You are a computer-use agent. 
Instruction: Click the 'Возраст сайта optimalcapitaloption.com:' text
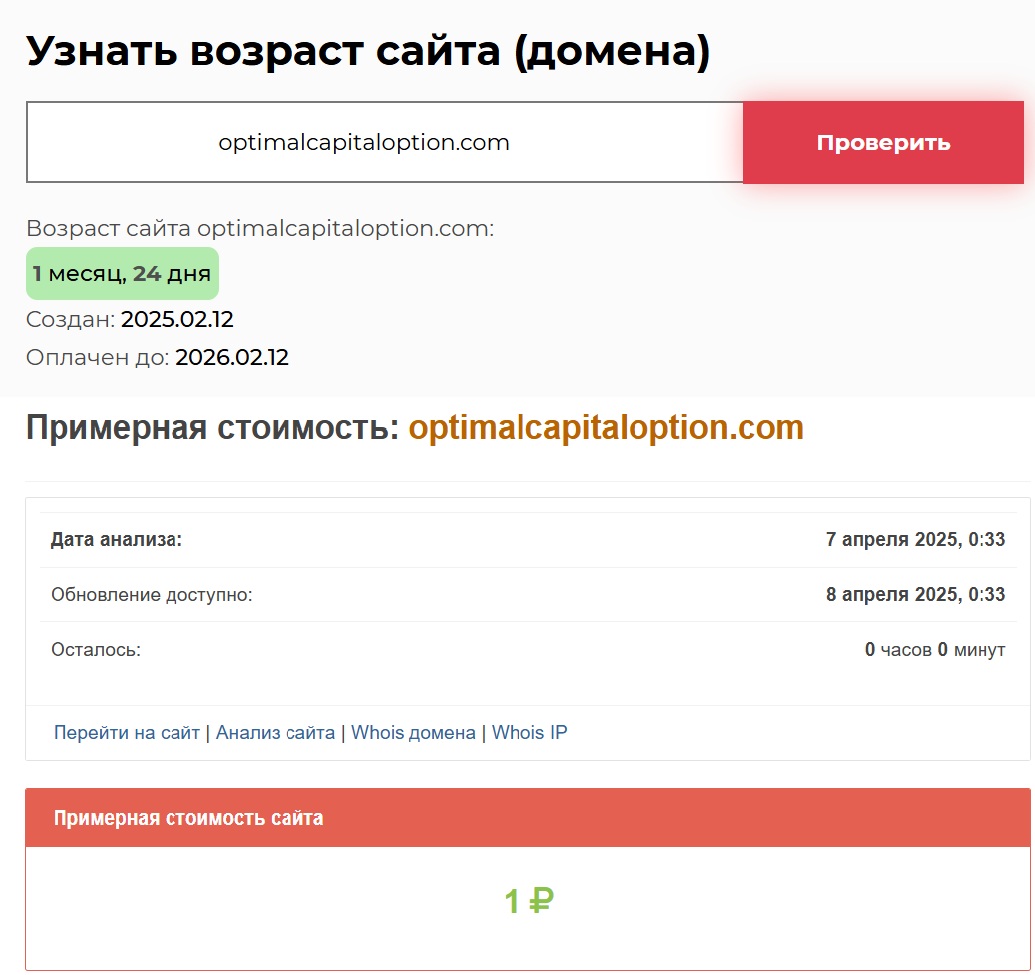(x=260, y=229)
